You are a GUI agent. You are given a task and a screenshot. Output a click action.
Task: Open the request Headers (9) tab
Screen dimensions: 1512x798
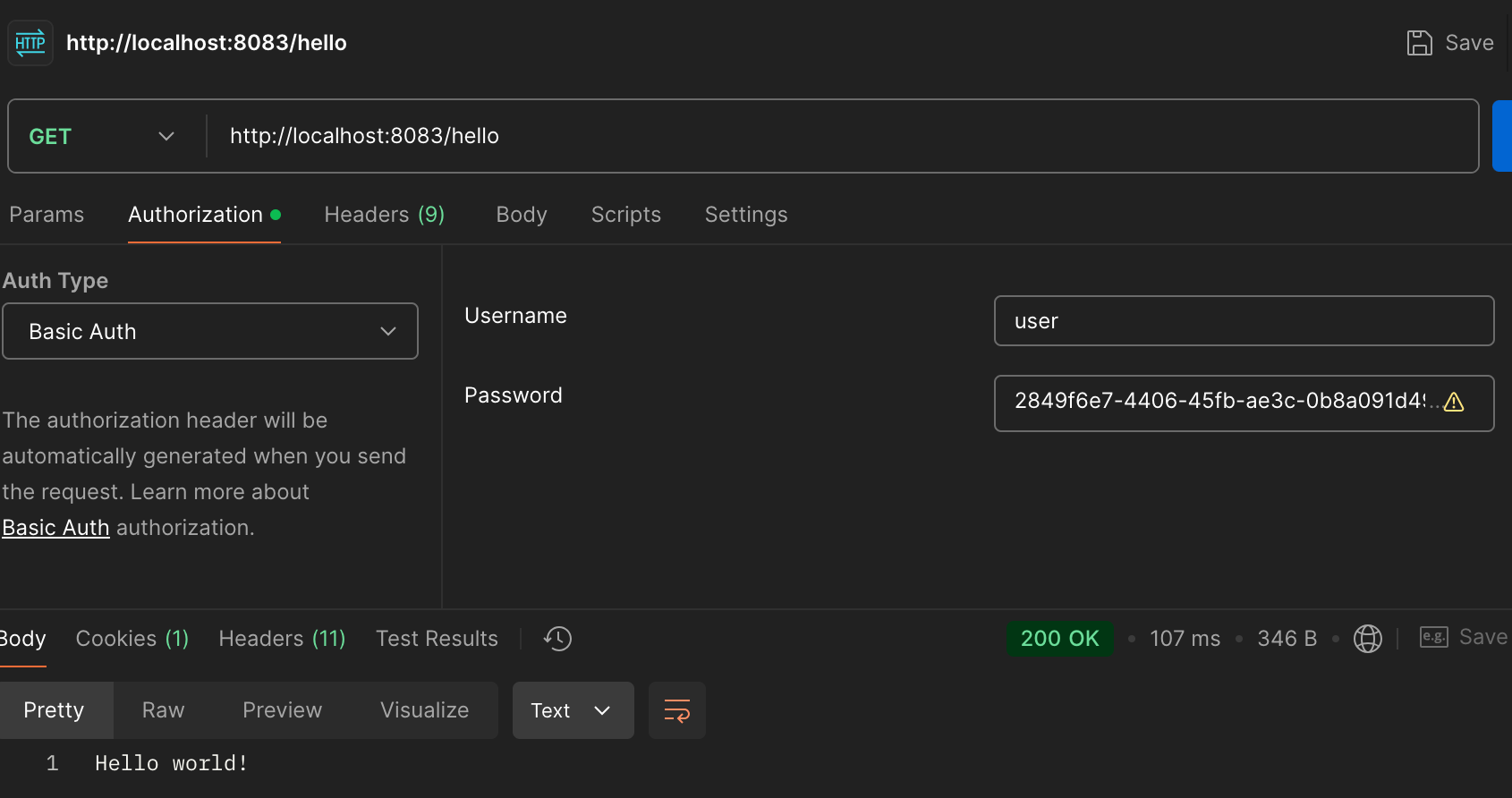pos(385,215)
